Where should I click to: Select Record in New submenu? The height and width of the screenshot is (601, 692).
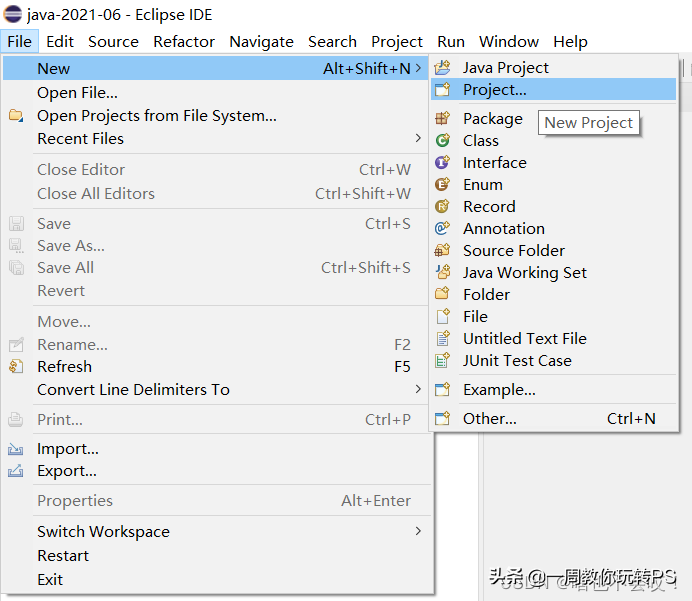[x=553, y=207]
